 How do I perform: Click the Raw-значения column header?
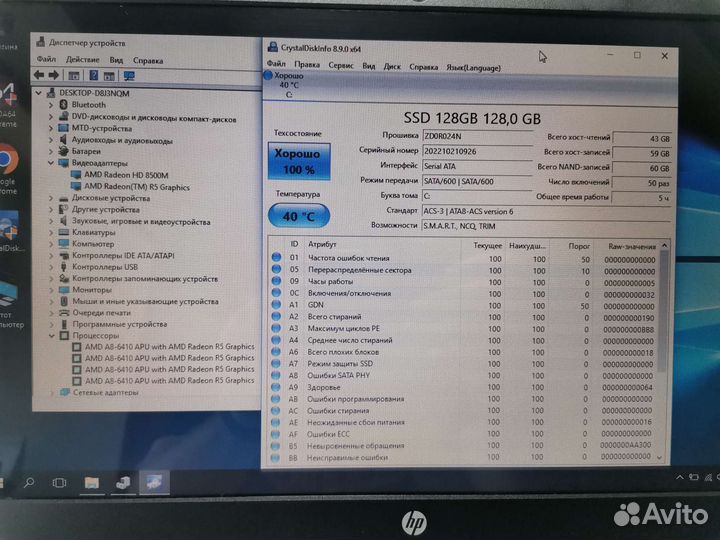click(632, 247)
